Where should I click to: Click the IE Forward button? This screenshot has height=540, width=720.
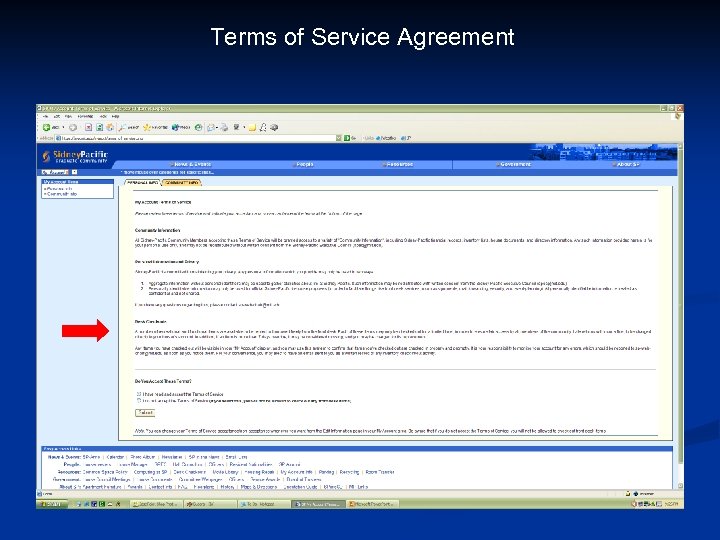[73, 127]
